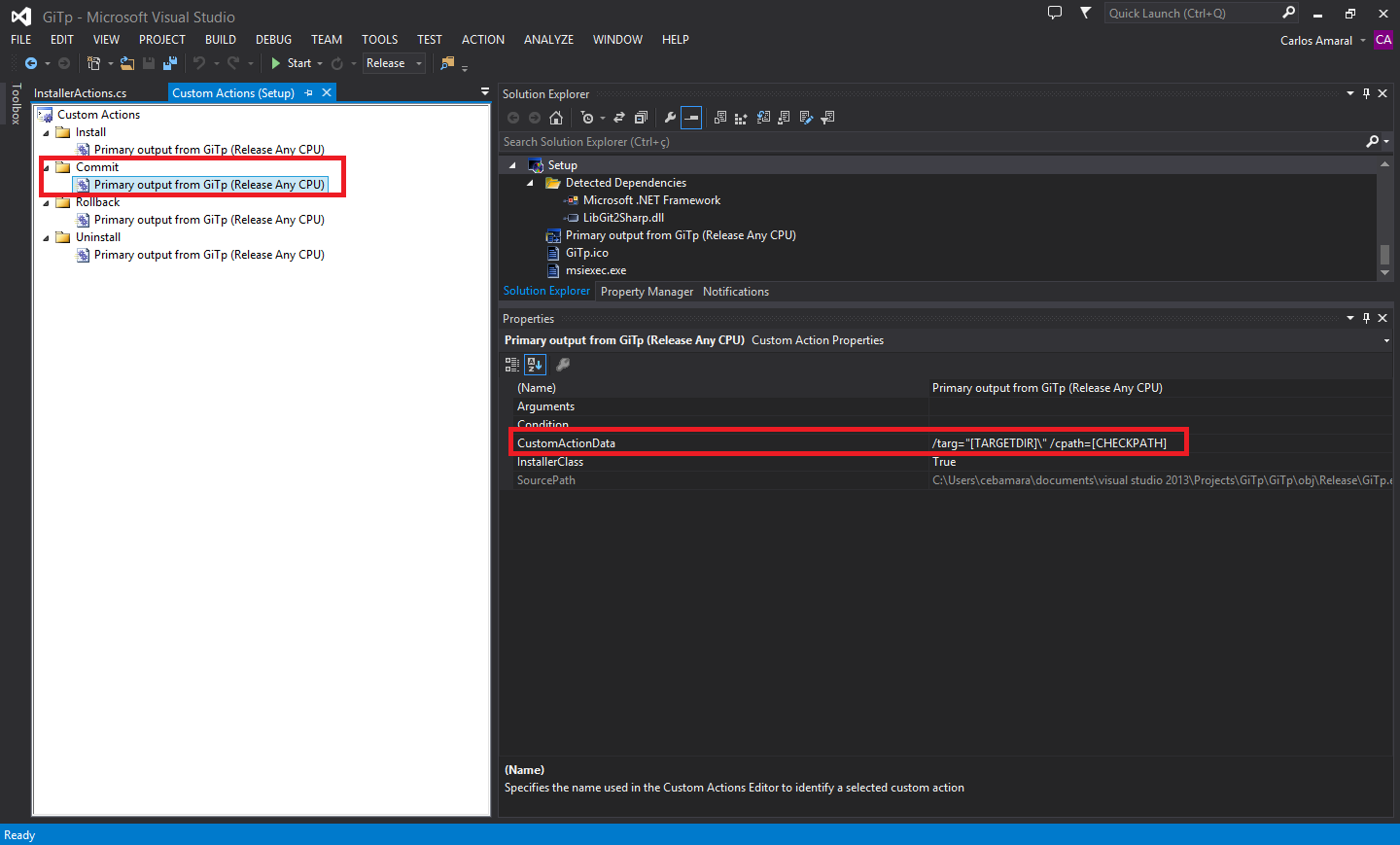Click the Start debugging button

pyautogui.click(x=290, y=63)
